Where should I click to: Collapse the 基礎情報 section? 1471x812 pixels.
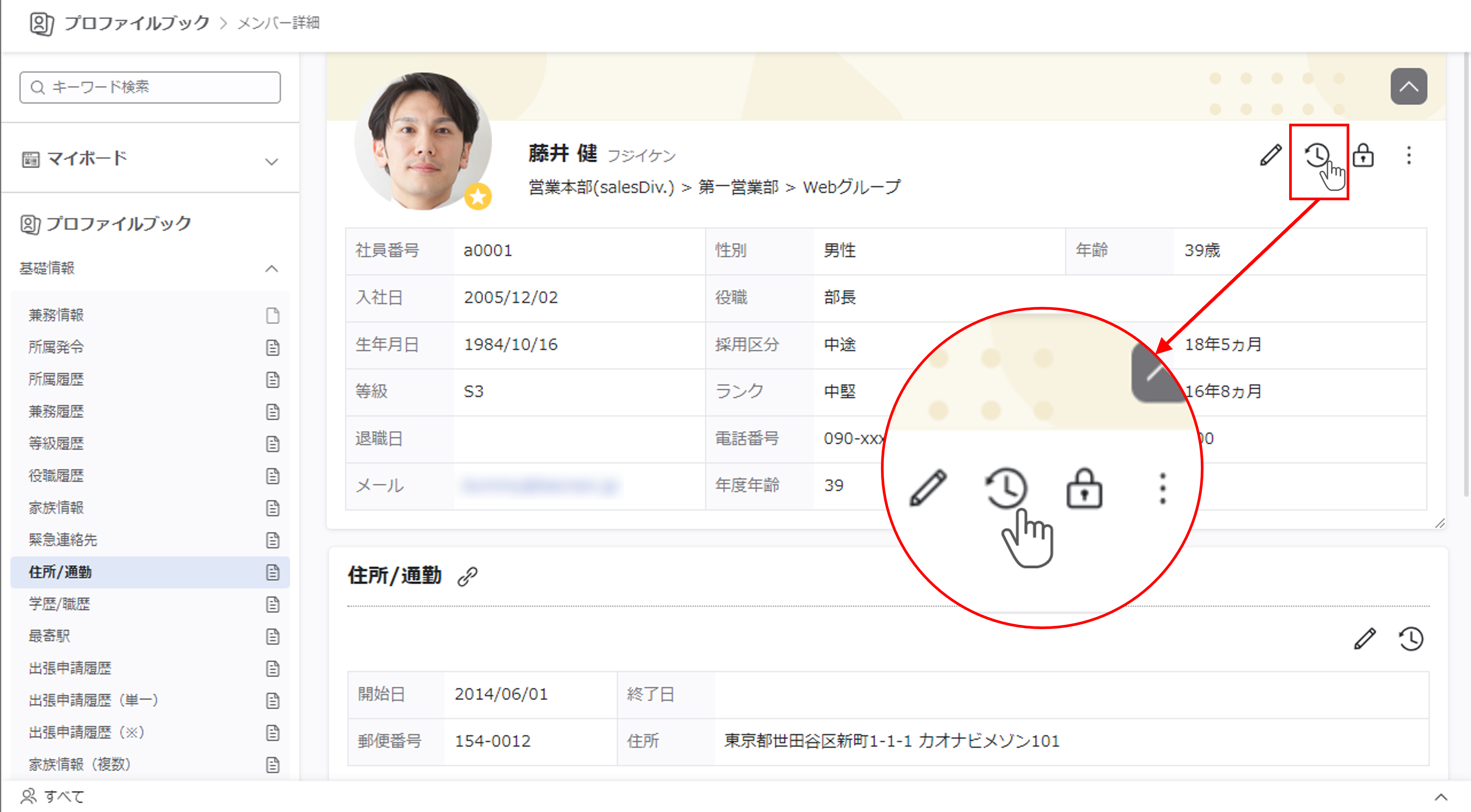pyautogui.click(x=272, y=268)
